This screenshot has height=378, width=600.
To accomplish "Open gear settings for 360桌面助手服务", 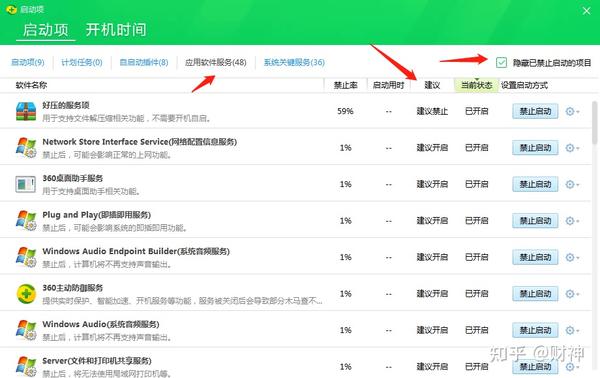I will tap(572, 184).
